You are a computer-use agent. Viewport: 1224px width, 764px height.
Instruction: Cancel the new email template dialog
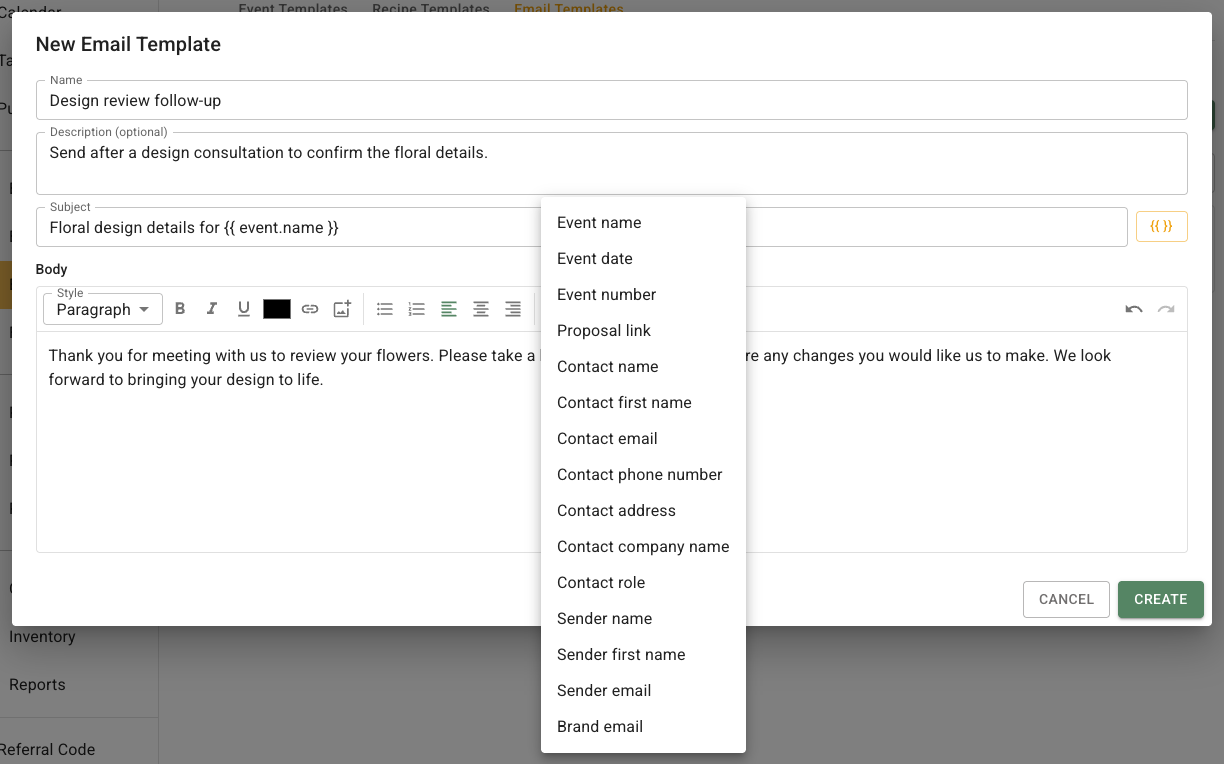tap(1066, 599)
